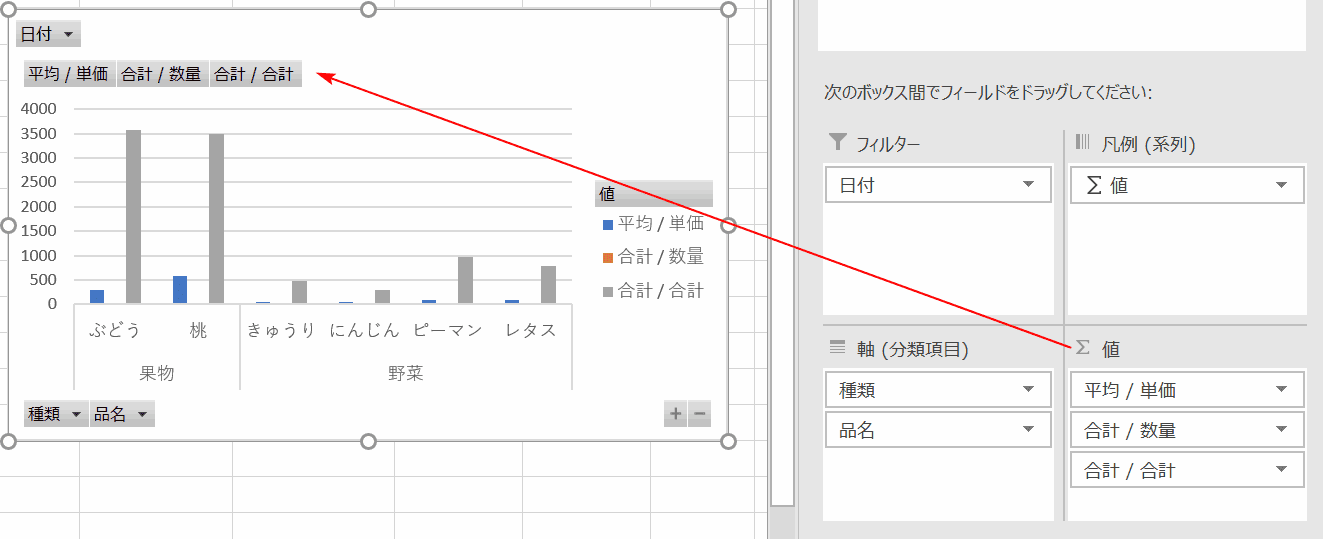
Task: Click the 値 legend field button
Action: [x=654, y=193]
